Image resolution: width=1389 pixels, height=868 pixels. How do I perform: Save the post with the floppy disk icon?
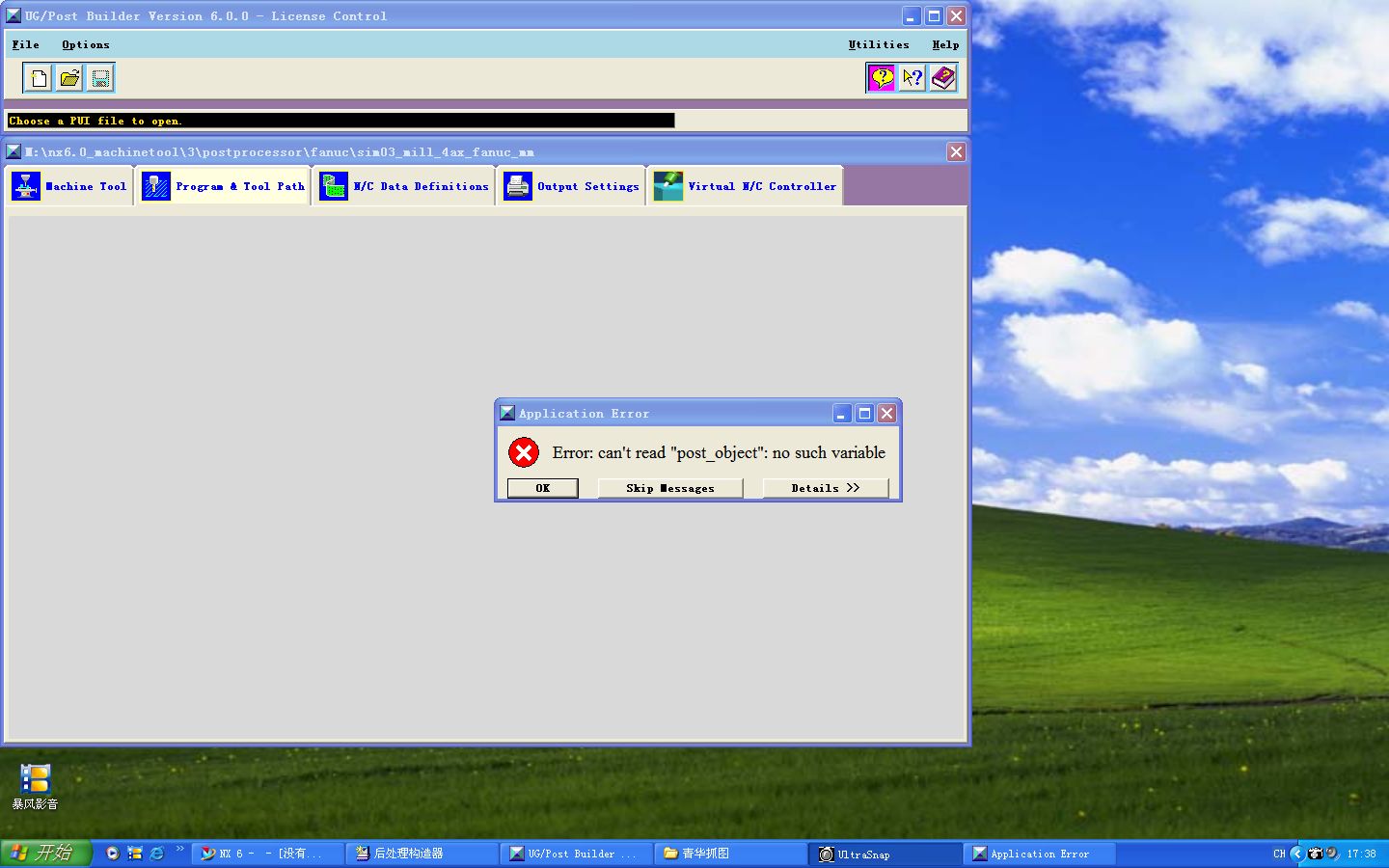pyautogui.click(x=100, y=78)
